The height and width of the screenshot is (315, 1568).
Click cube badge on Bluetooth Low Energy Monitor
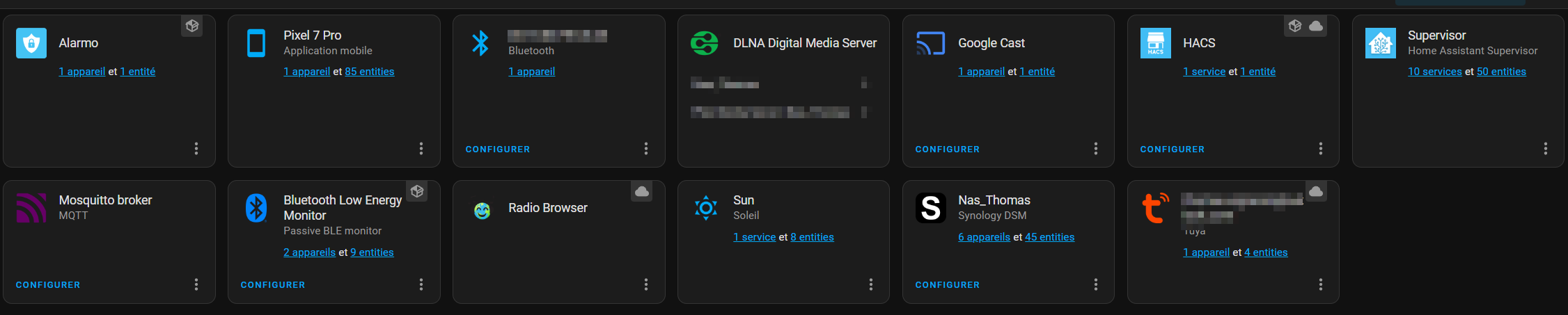coord(417,191)
